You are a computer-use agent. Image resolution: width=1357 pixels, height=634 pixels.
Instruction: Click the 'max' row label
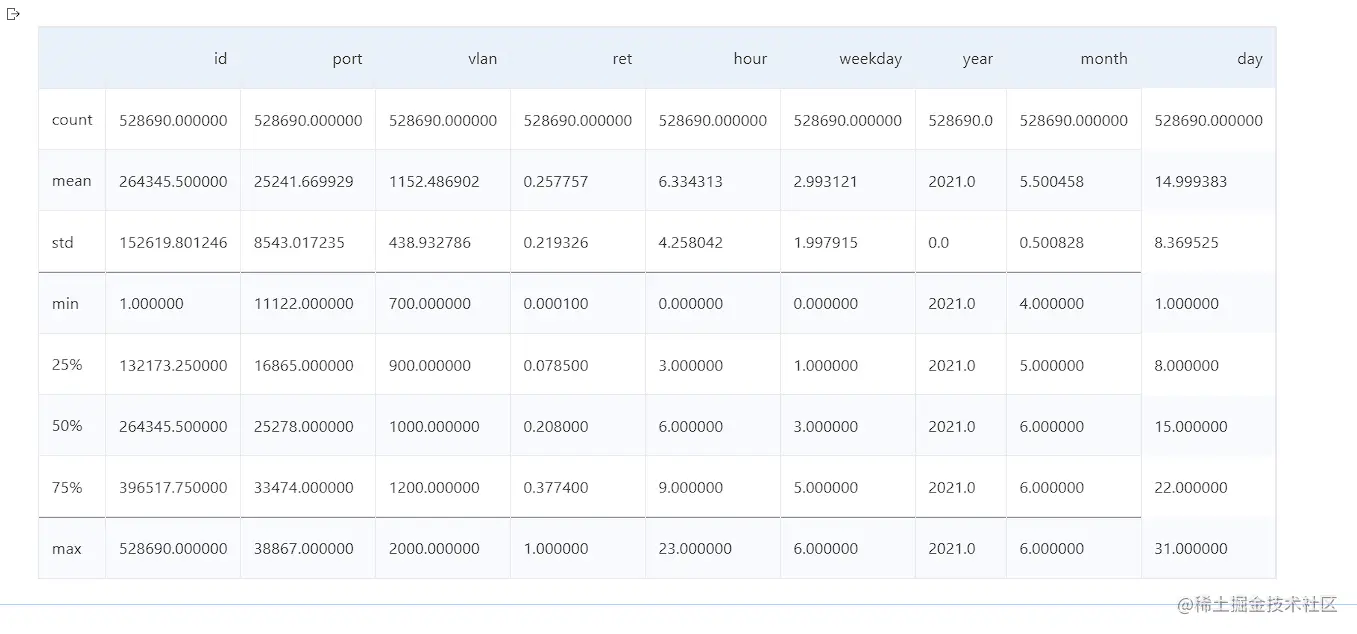pyautogui.click(x=66, y=548)
